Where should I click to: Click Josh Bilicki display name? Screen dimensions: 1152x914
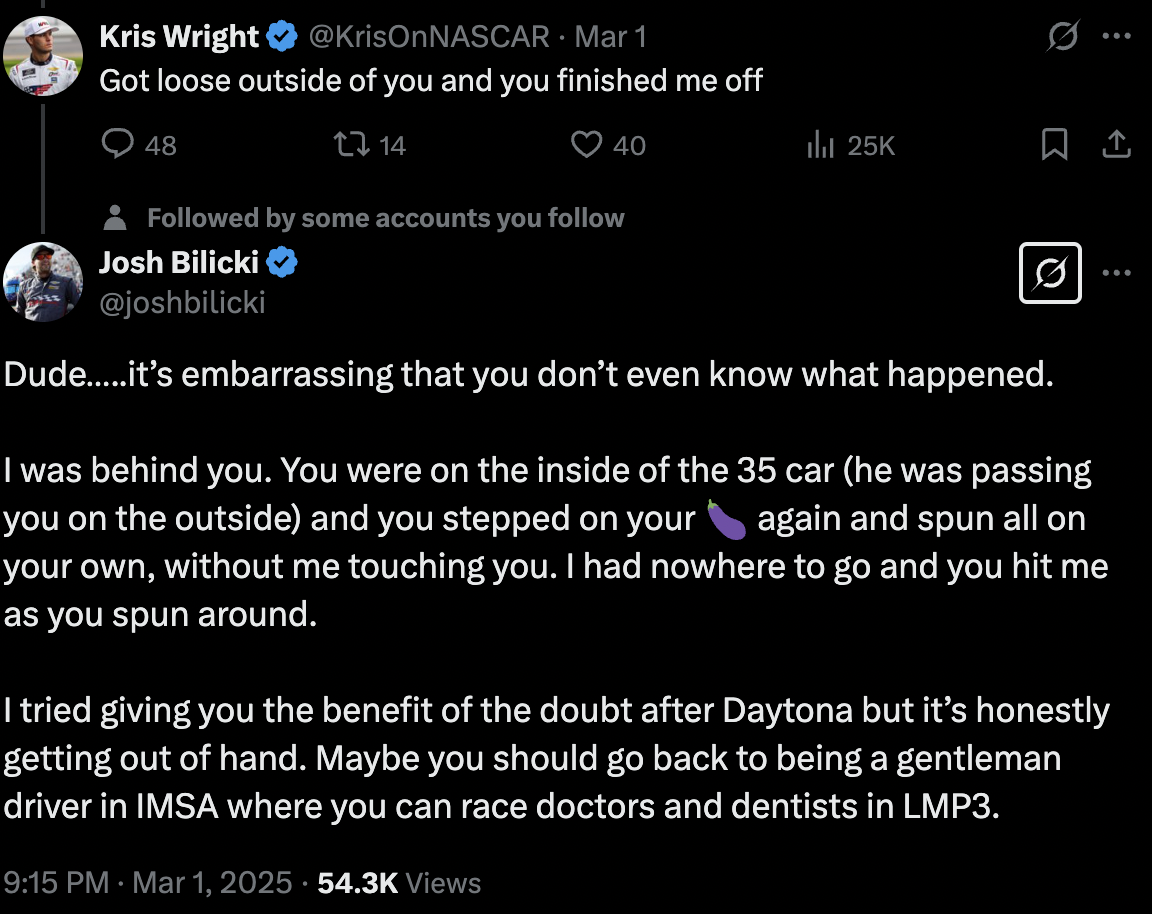click(x=179, y=262)
